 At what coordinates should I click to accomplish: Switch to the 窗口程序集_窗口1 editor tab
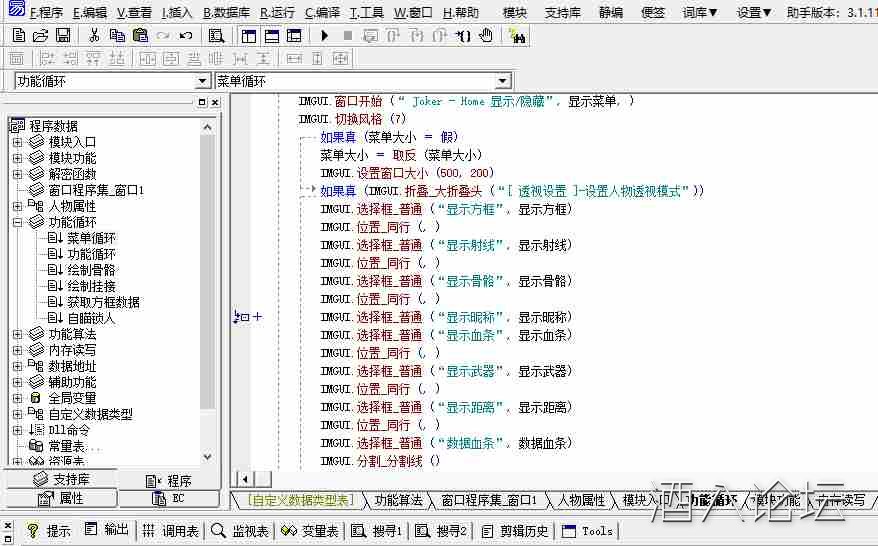[x=489, y=500]
